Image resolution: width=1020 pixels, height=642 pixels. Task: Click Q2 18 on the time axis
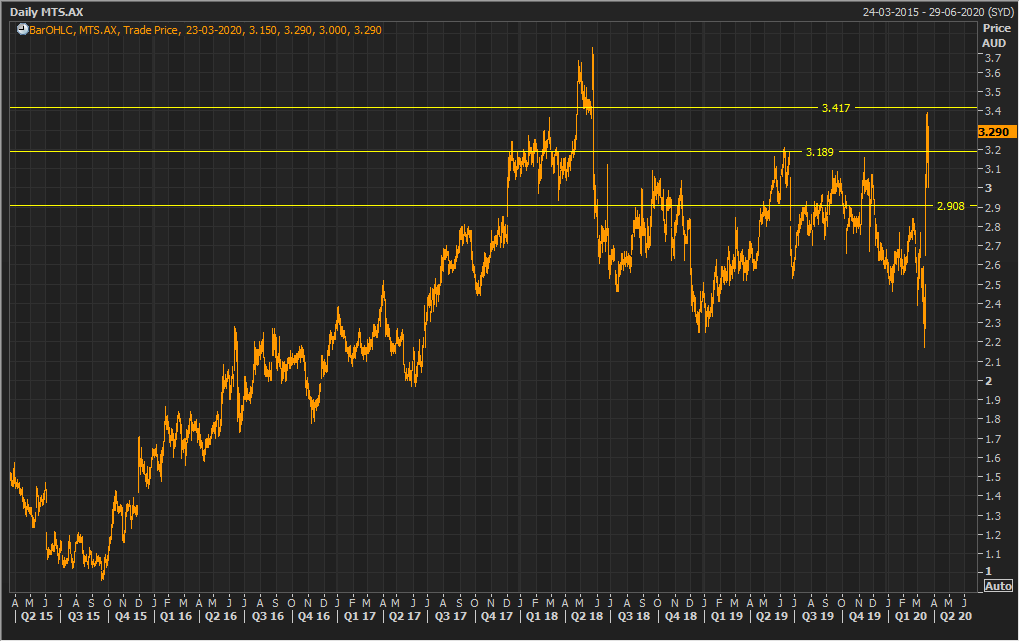[x=587, y=617]
